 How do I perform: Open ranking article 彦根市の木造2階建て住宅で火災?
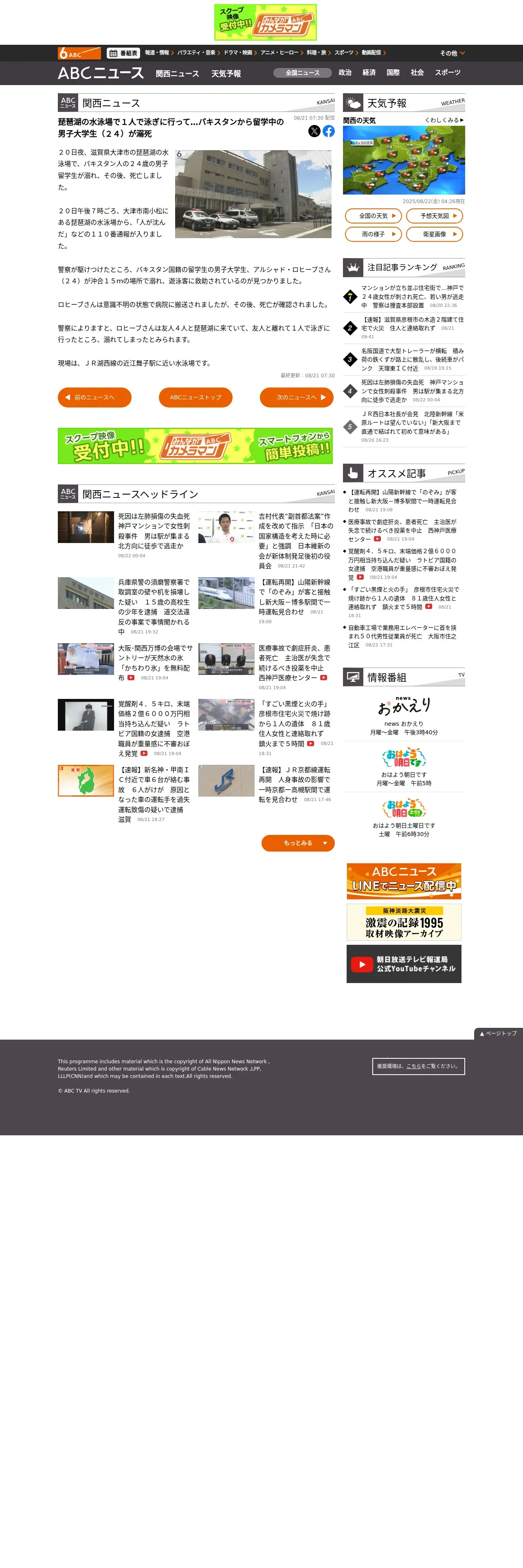point(412,328)
